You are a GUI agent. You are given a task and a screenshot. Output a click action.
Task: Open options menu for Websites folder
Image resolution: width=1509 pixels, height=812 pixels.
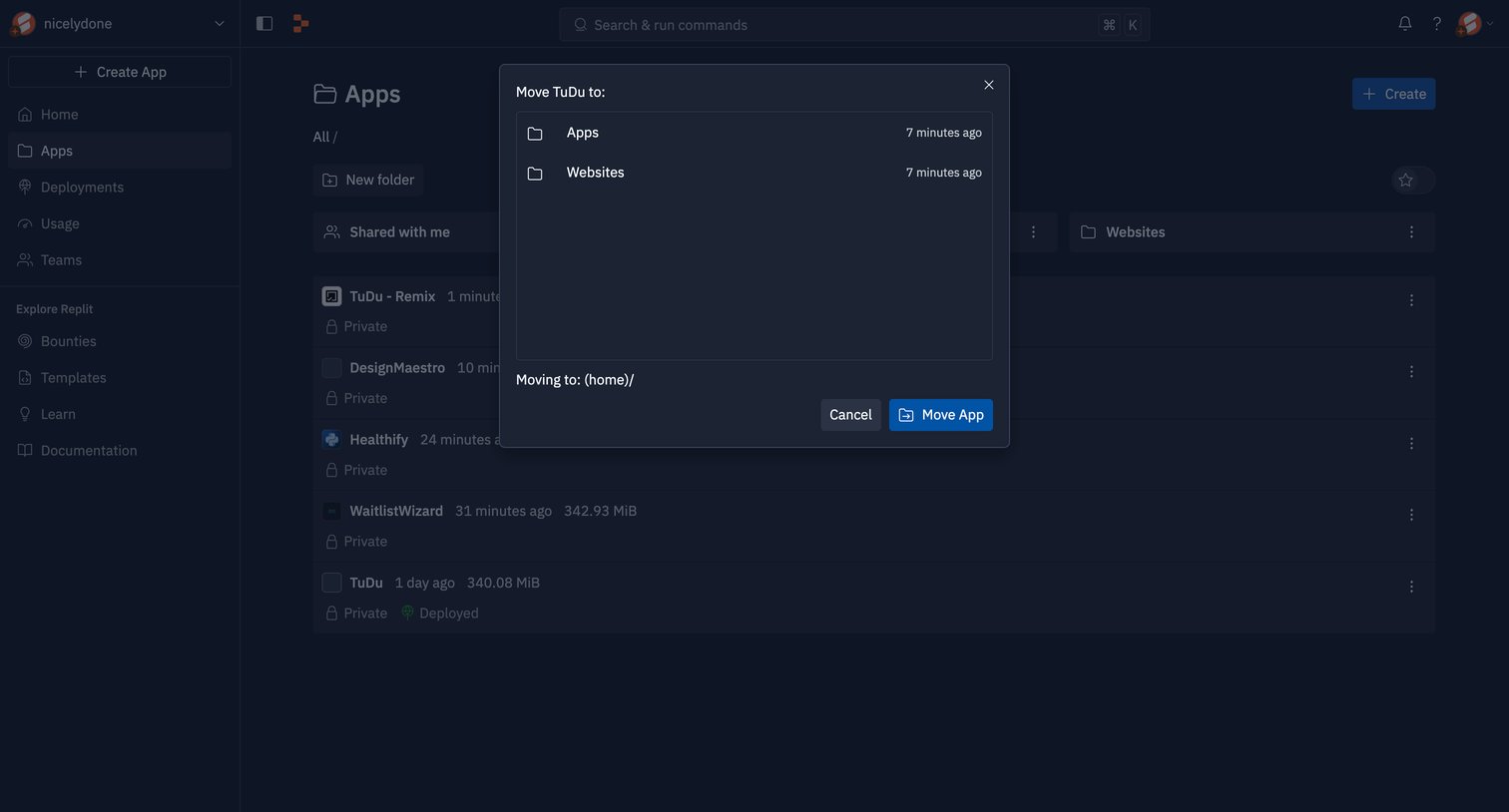(1411, 232)
